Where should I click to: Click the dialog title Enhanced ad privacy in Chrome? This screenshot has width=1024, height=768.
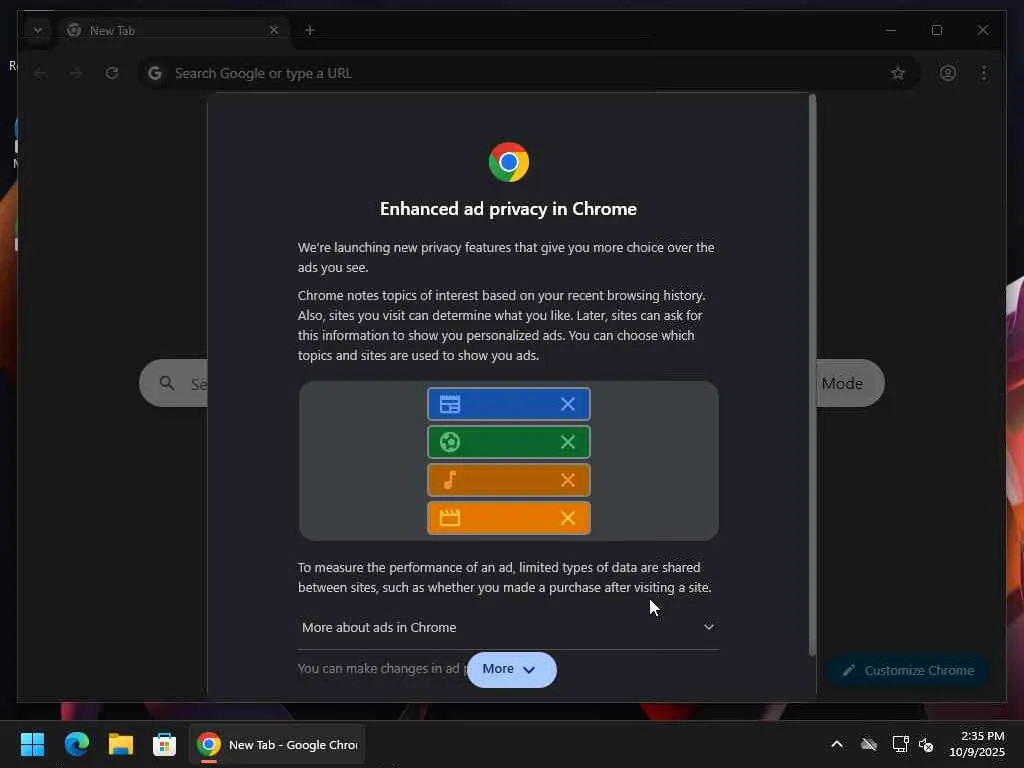pyautogui.click(x=508, y=209)
